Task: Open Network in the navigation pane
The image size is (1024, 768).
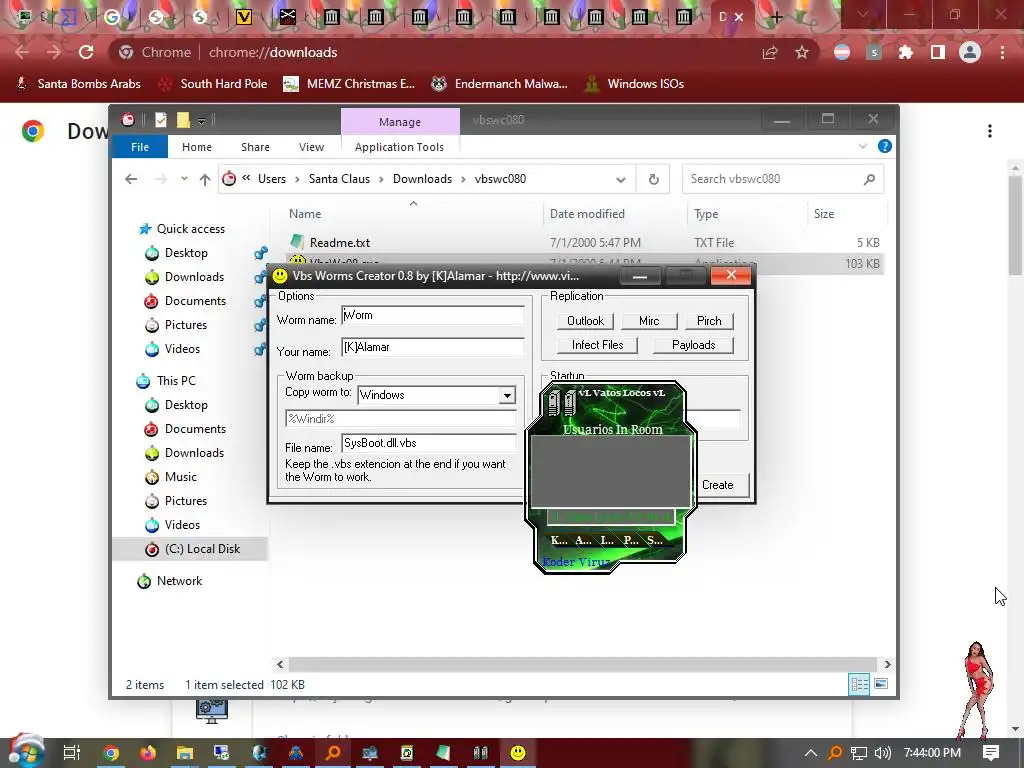Action: click(179, 581)
